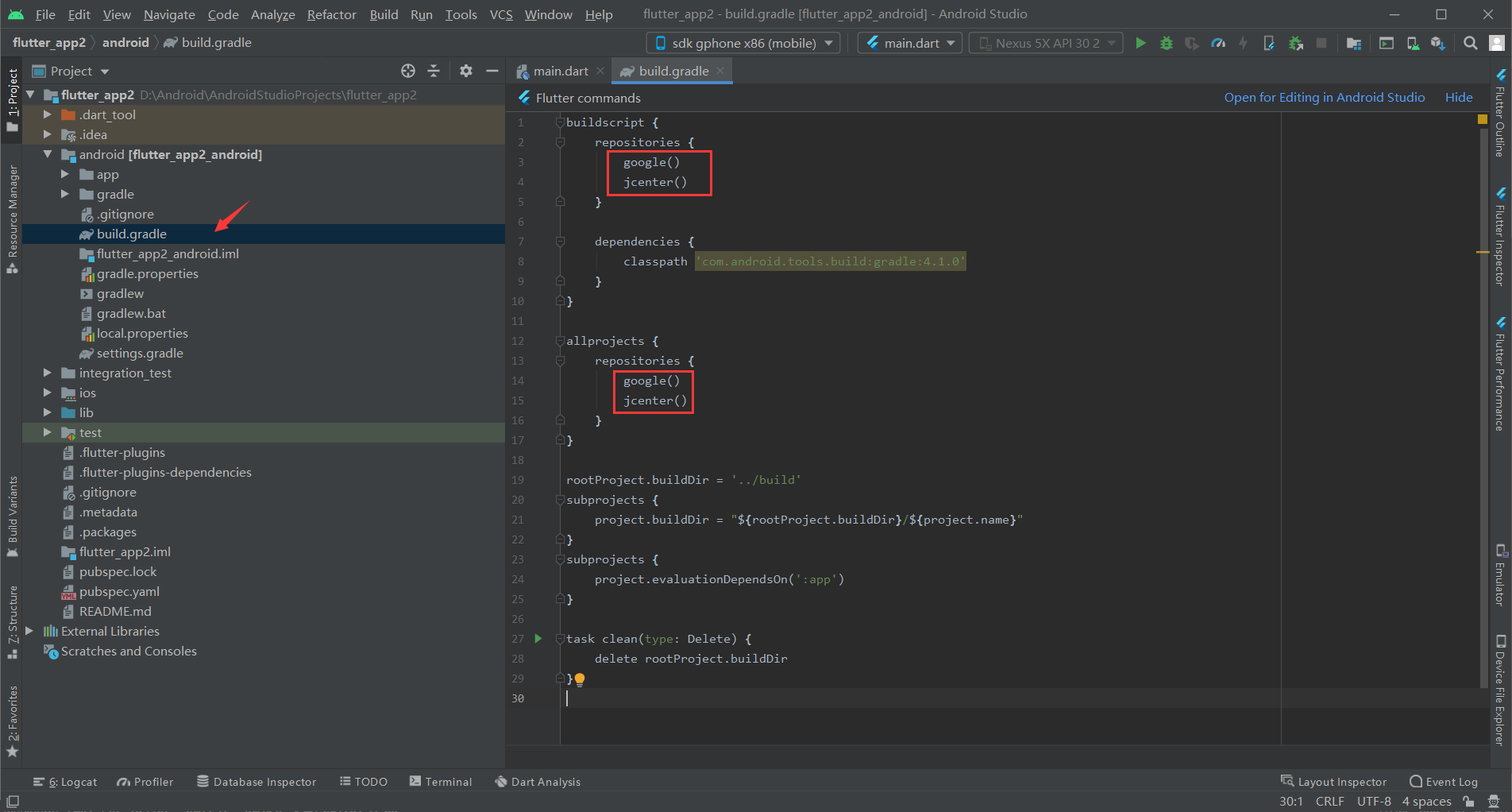Hide the Project panel minus icon

point(492,71)
